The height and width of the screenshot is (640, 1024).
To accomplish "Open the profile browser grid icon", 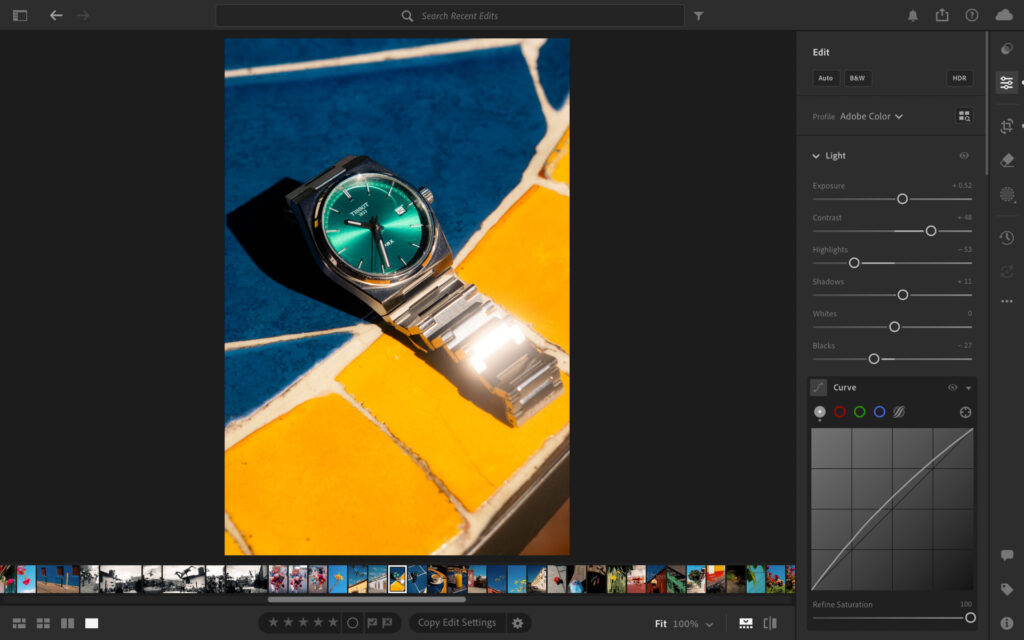I will pyautogui.click(x=963, y=116).
